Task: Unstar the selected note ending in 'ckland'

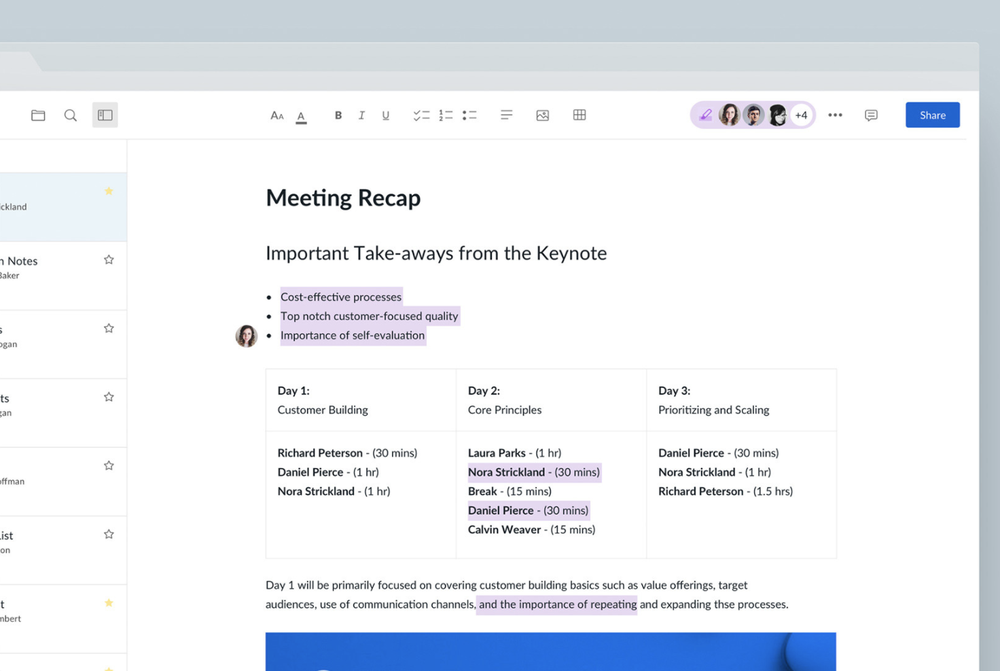Action: click(109, 191)
